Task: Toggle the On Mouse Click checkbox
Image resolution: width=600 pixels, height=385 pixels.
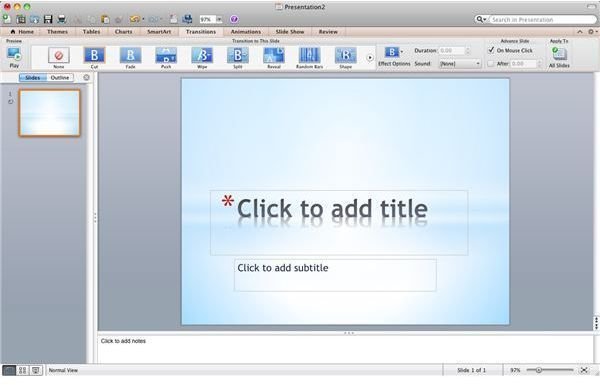Action: [491, 50]
